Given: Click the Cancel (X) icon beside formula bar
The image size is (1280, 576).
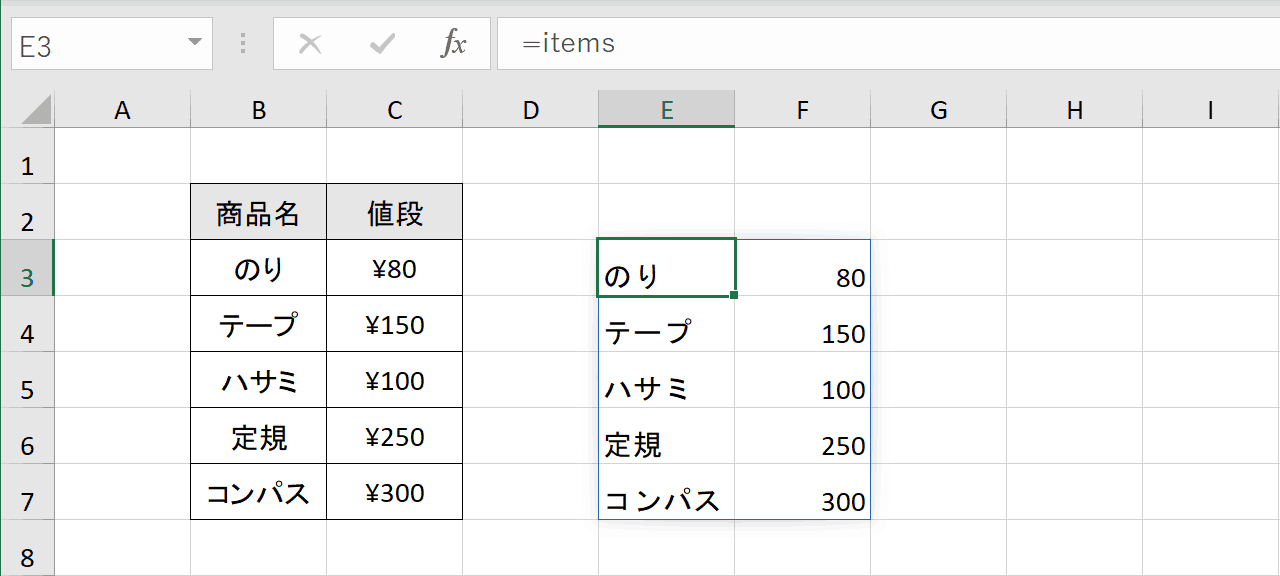Looking at the screenshot, I should coord(311,43).
